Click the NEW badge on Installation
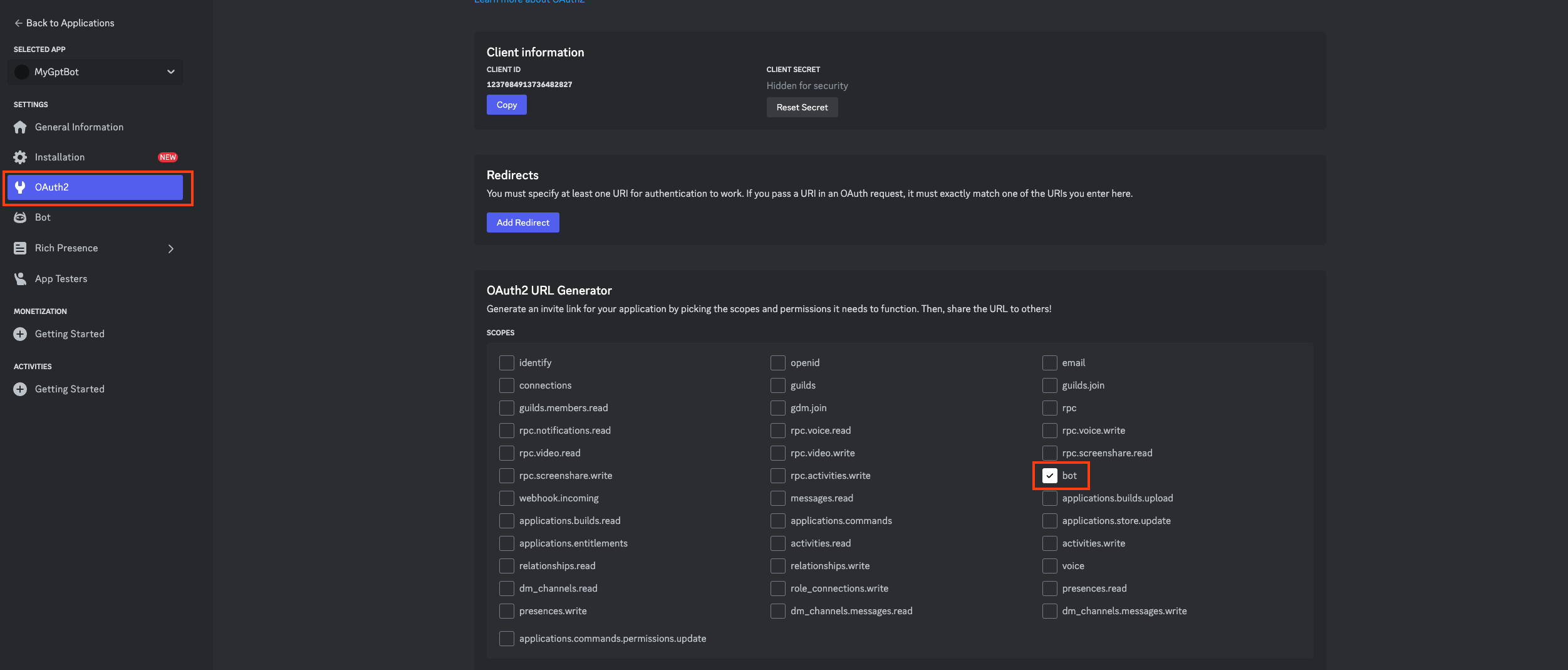Image resolution: width=1568 pixels, height=670 pixels. point(168,157)
